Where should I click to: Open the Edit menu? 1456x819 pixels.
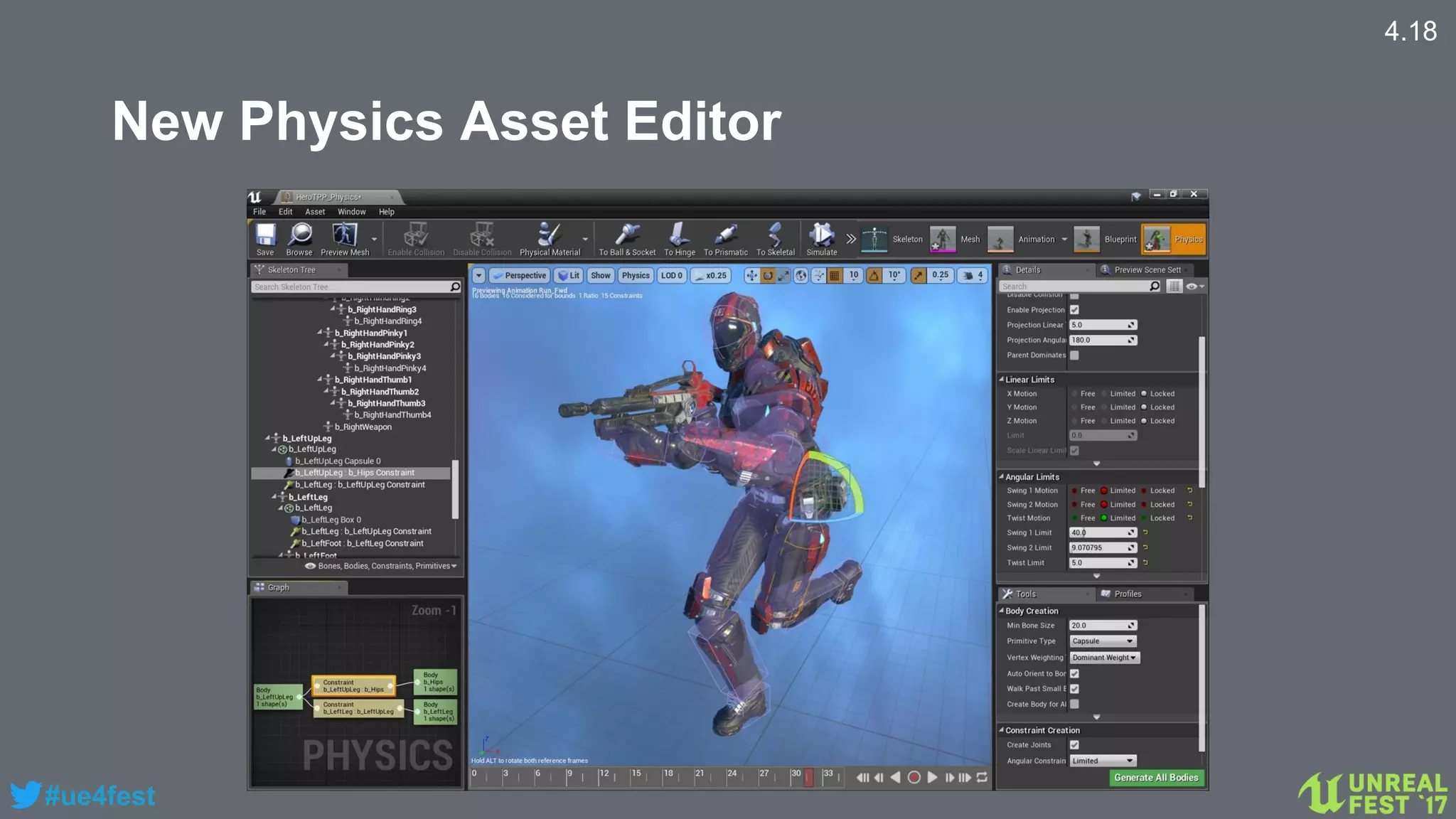[285, 212]
